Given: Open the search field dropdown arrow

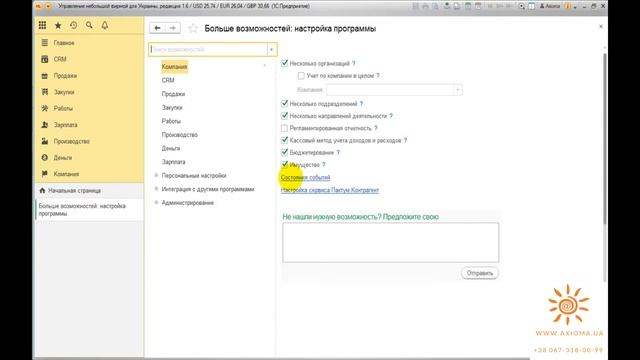Looking at the screenshot, I should pyautogui.click(x=271, y=49).
